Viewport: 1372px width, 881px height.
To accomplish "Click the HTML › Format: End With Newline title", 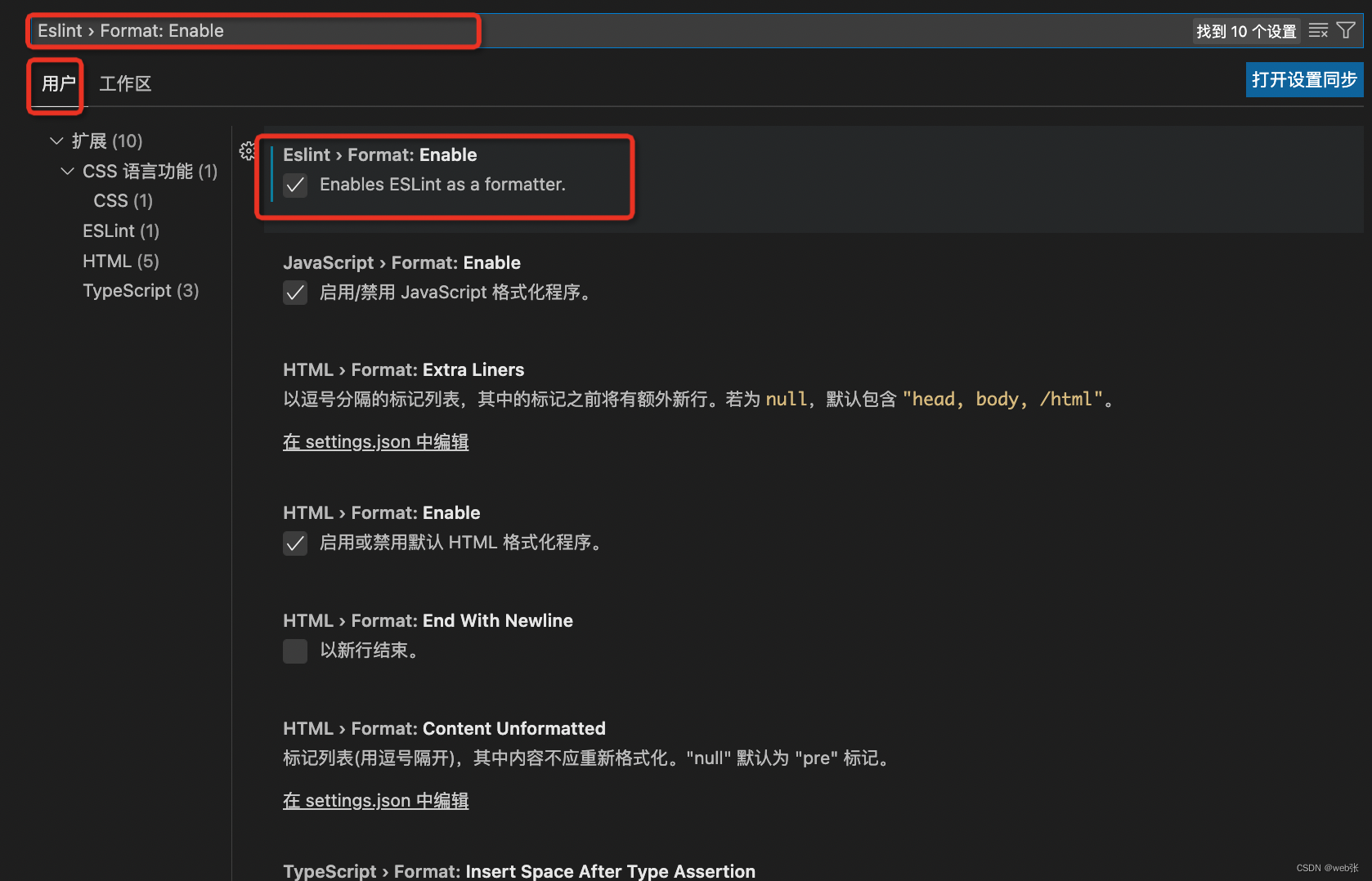I will point(428,621).
